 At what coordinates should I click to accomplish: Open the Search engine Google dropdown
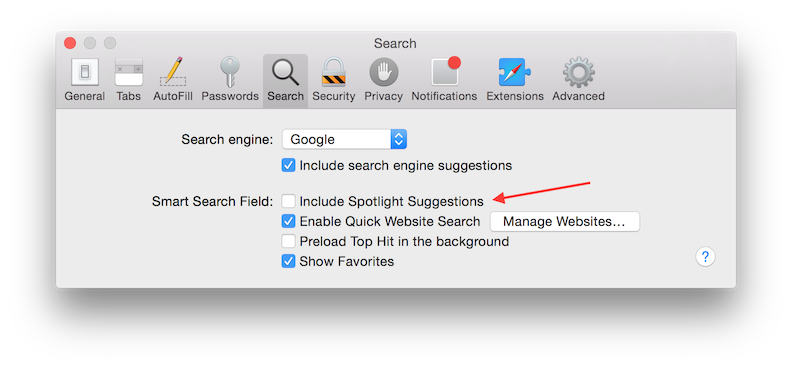[x=344, y=139]
